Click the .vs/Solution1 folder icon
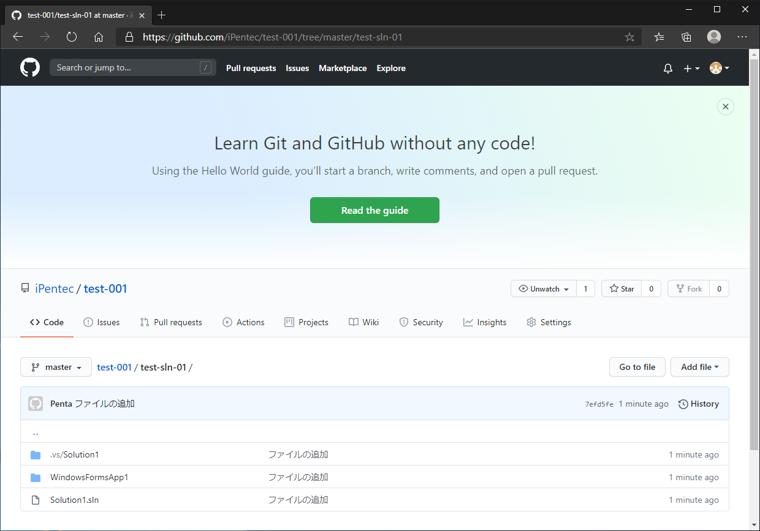Image resolution: width=760 pixels, height=531 pixels. click(35, 454)
